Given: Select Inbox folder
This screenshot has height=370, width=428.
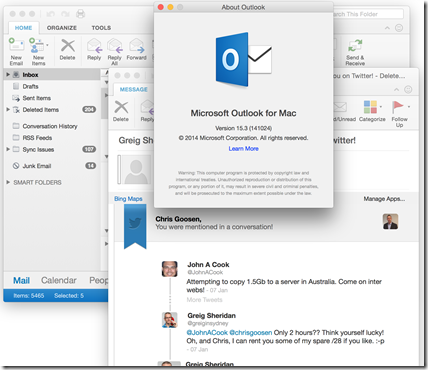Looking at the screenshot, I should coord(53,75).
